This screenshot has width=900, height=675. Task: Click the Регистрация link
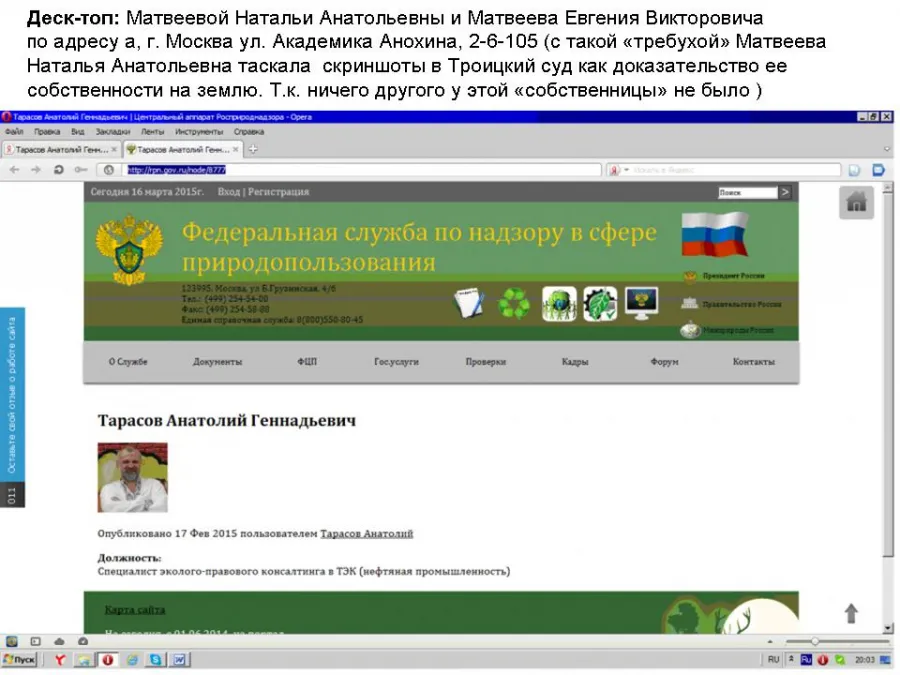pyautogui.click(x=278, y=192)
